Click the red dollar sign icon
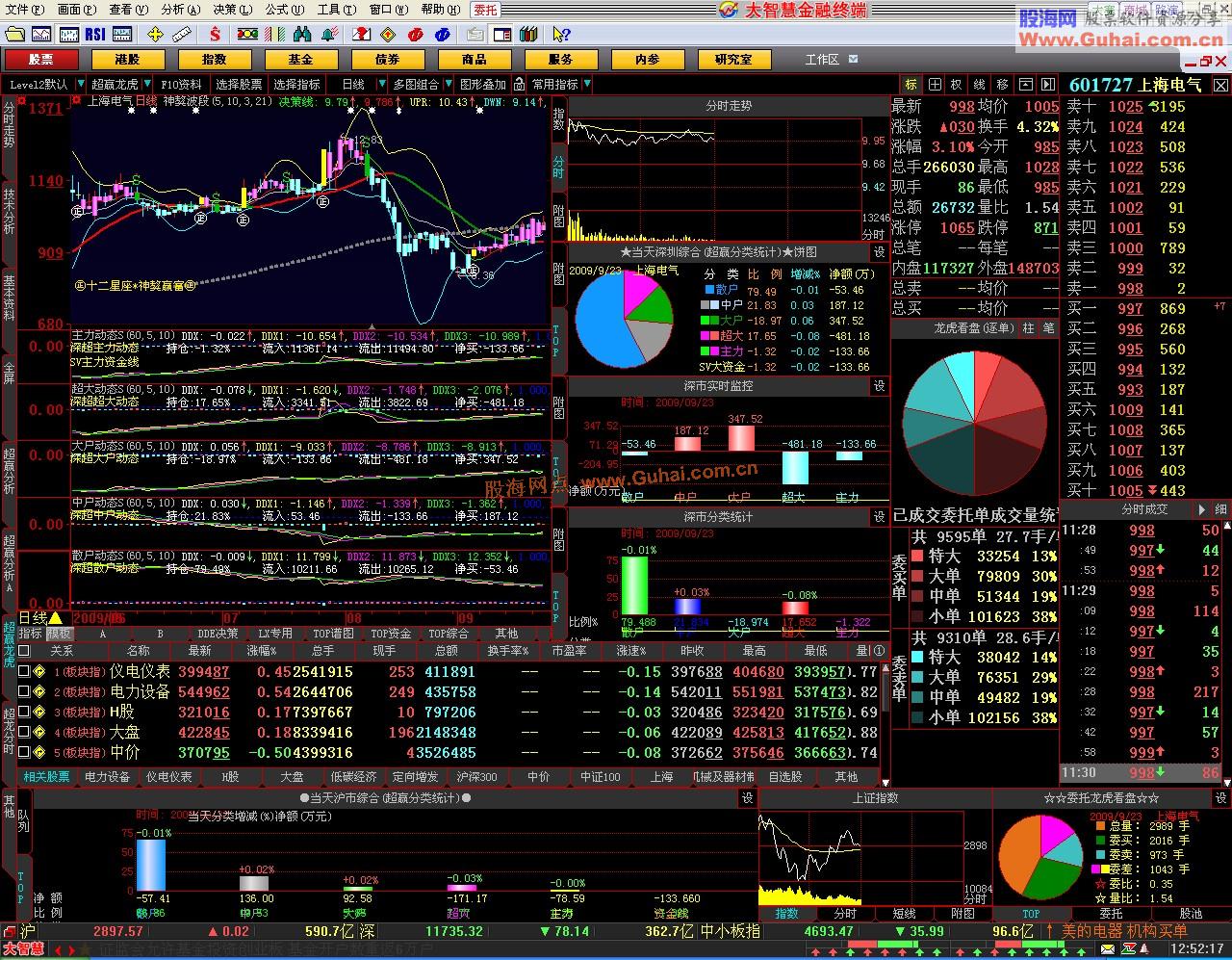The width and height of the screenshot is (1232, 960). coord(215,35)
